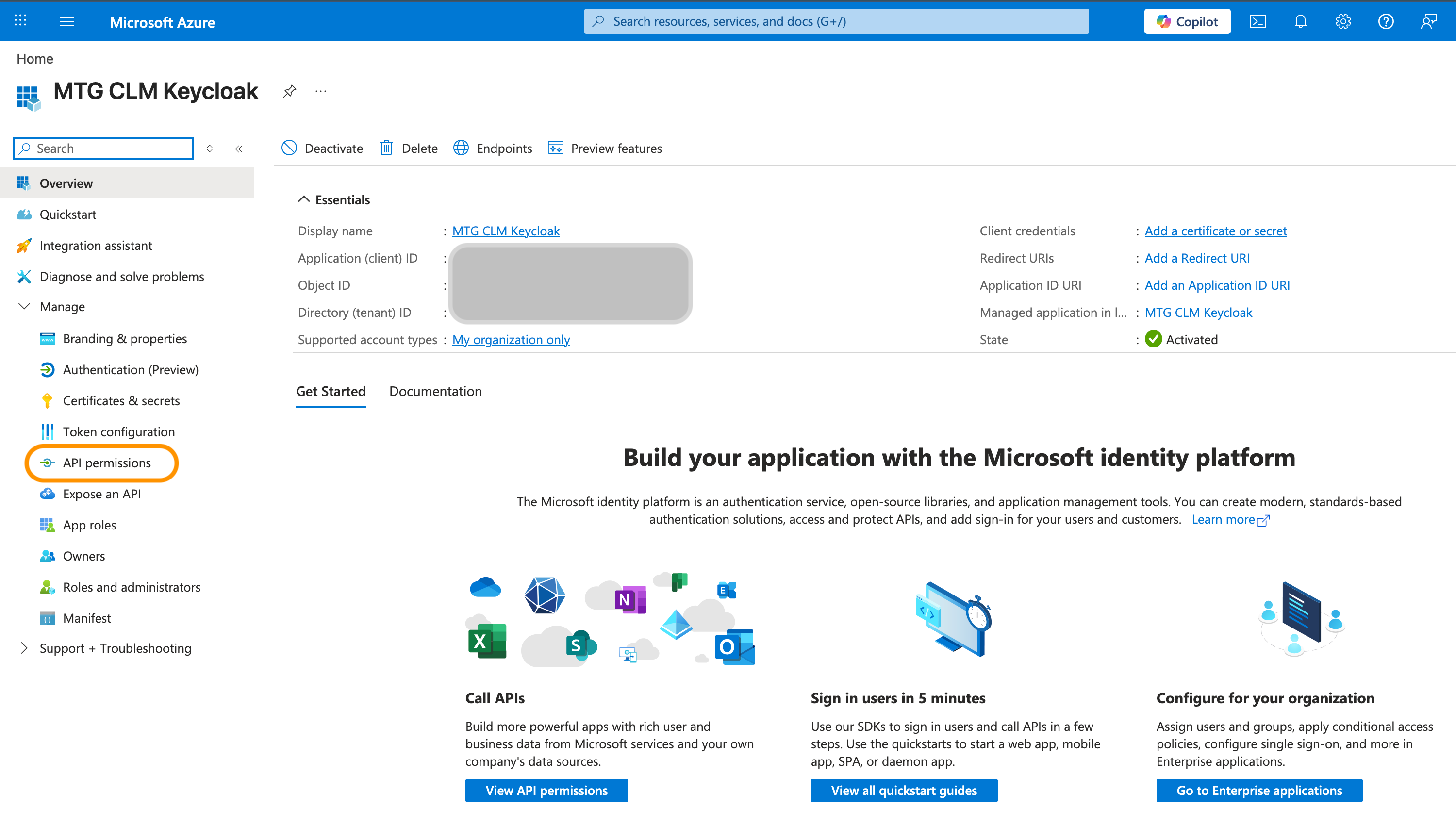Click the Quickstart cloud icon
This screenshot has width=1456, height=826.
[x=24, y=215]
